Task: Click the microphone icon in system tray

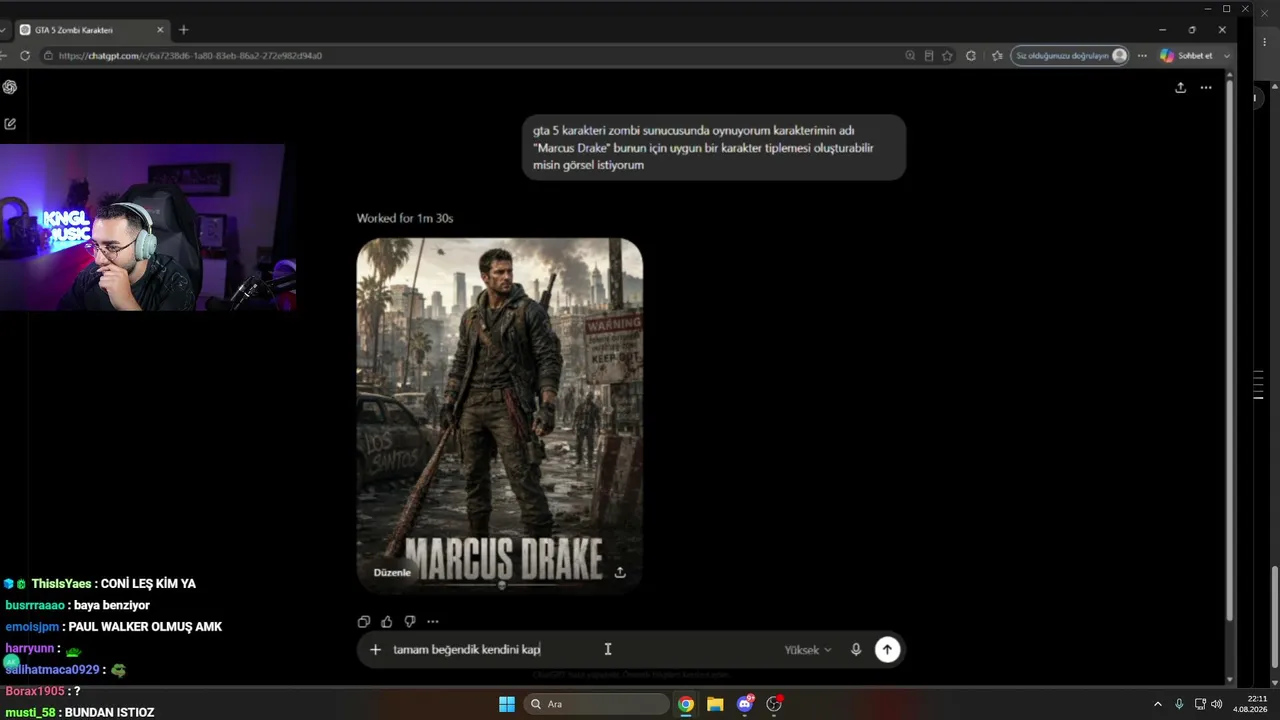Action: 1180,704
